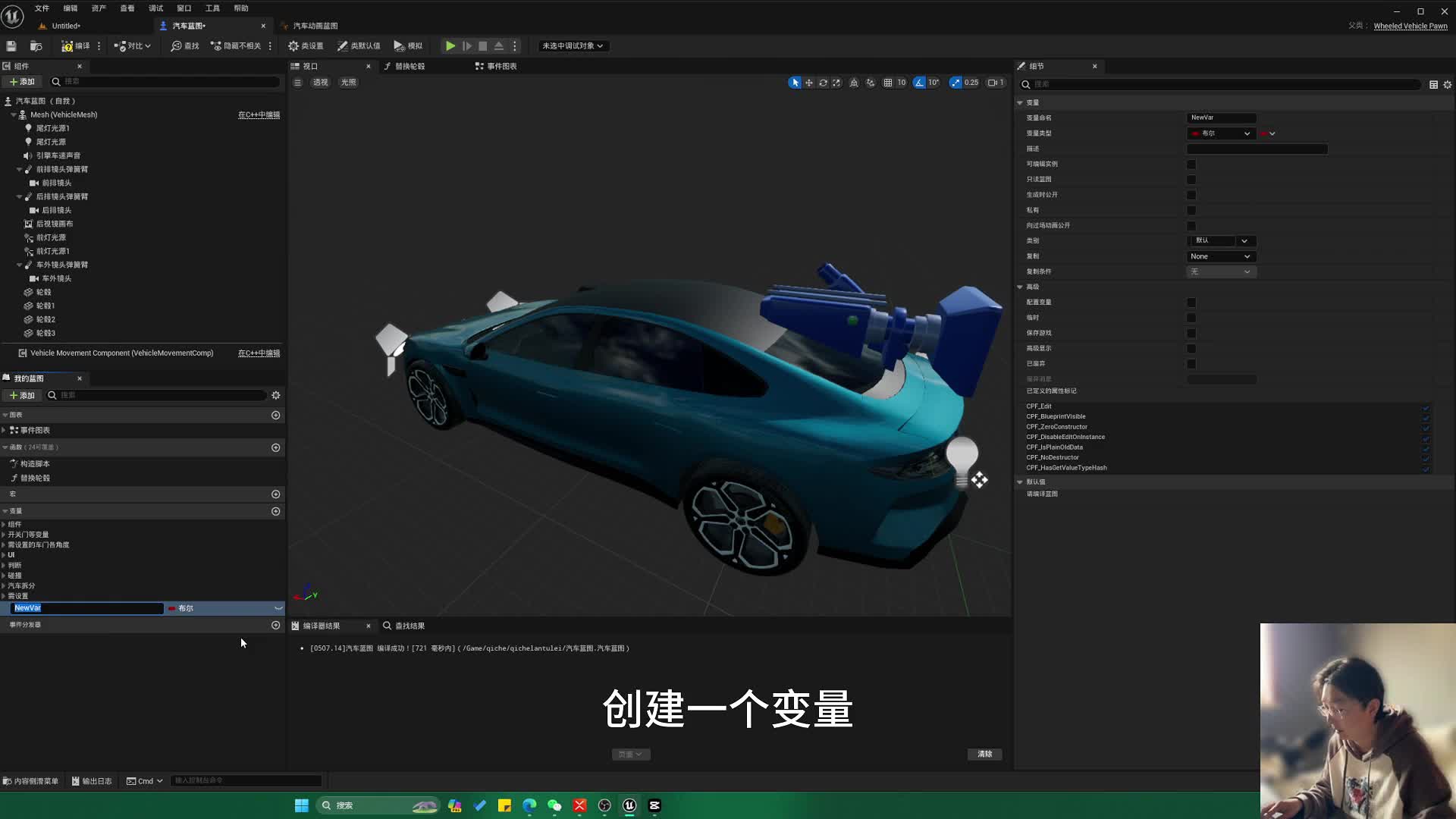The image size is (1456, 819).
Task: Toggle surface snapping in the viewport toolbar
Action: pos(871,83)
